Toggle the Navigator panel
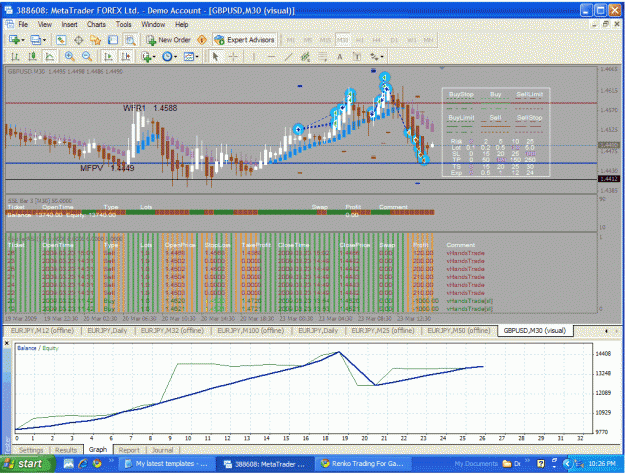This screenshot has width=625, height=474. (x=96, y=40)
